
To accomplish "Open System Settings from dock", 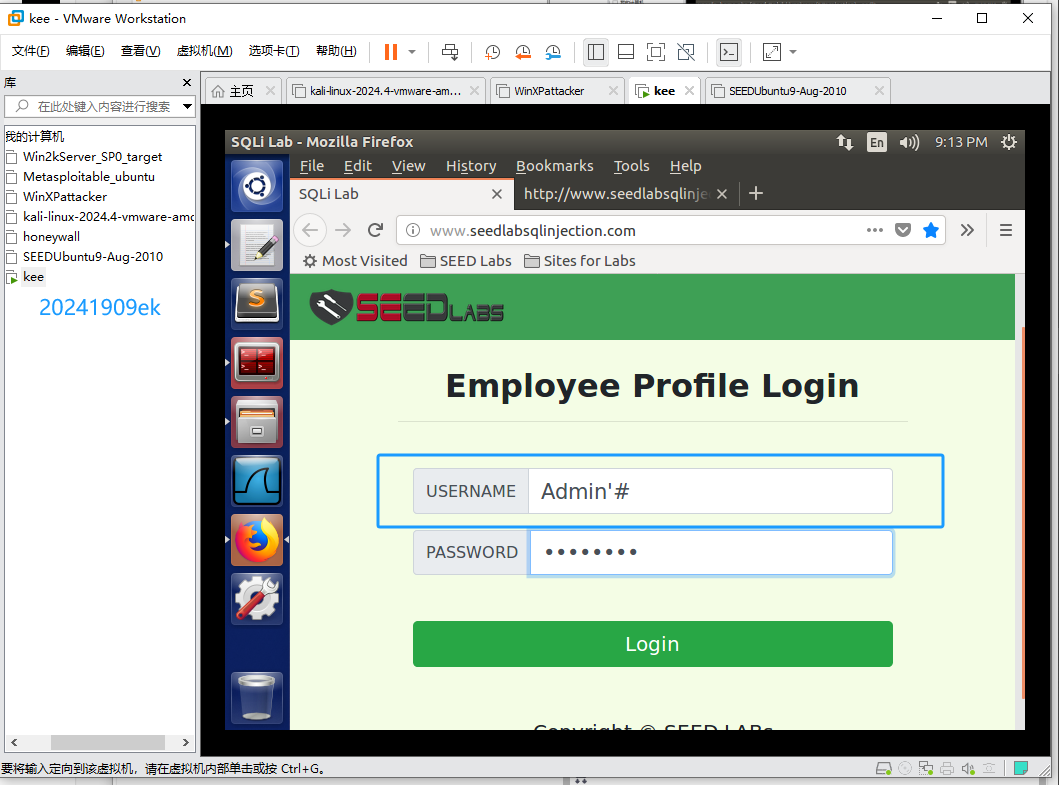I will click(257, 599).
